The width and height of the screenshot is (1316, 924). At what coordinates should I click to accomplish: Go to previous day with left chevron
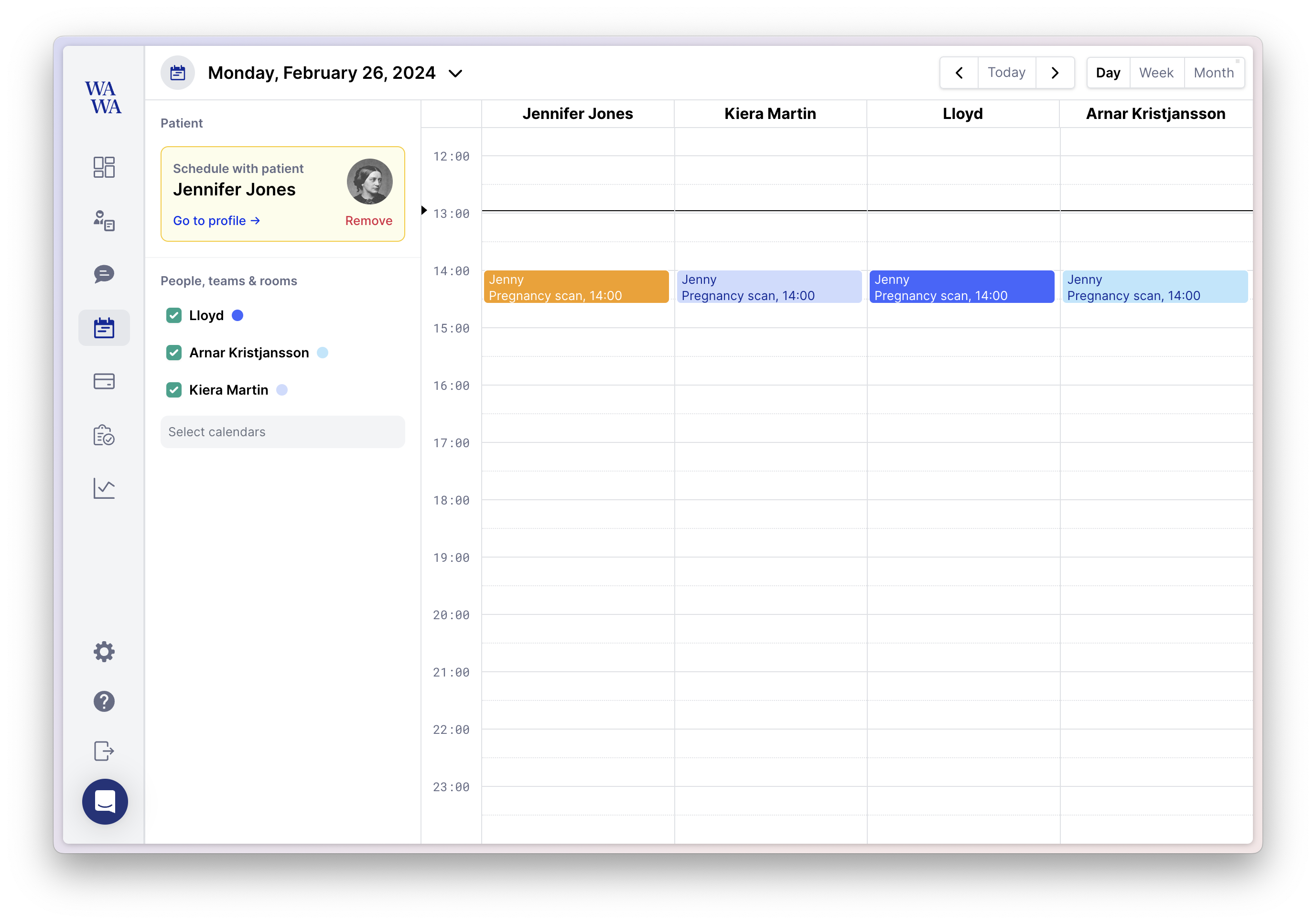(959, 73)
